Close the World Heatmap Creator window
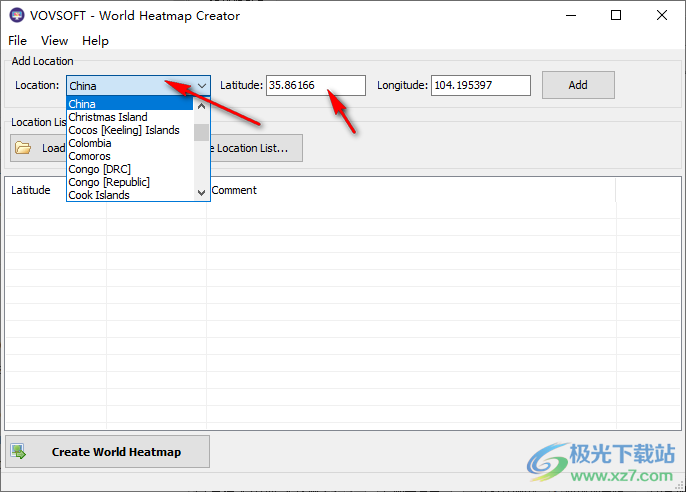This screenshot has width=686, height=492. point(662,15)
